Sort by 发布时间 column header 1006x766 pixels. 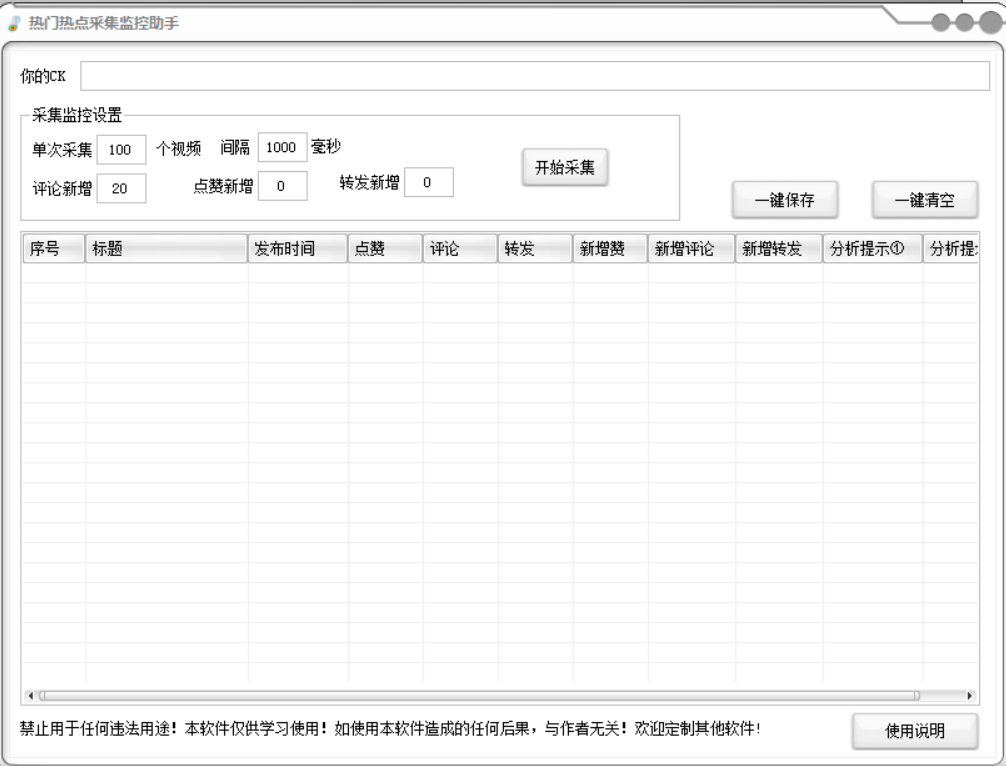point(298,250)
